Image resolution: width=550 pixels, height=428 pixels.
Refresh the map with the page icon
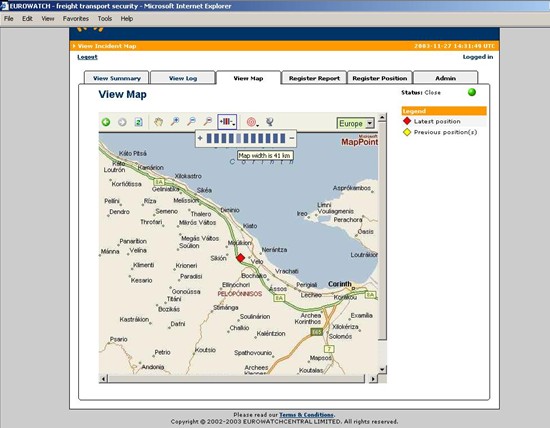[139, 122]
